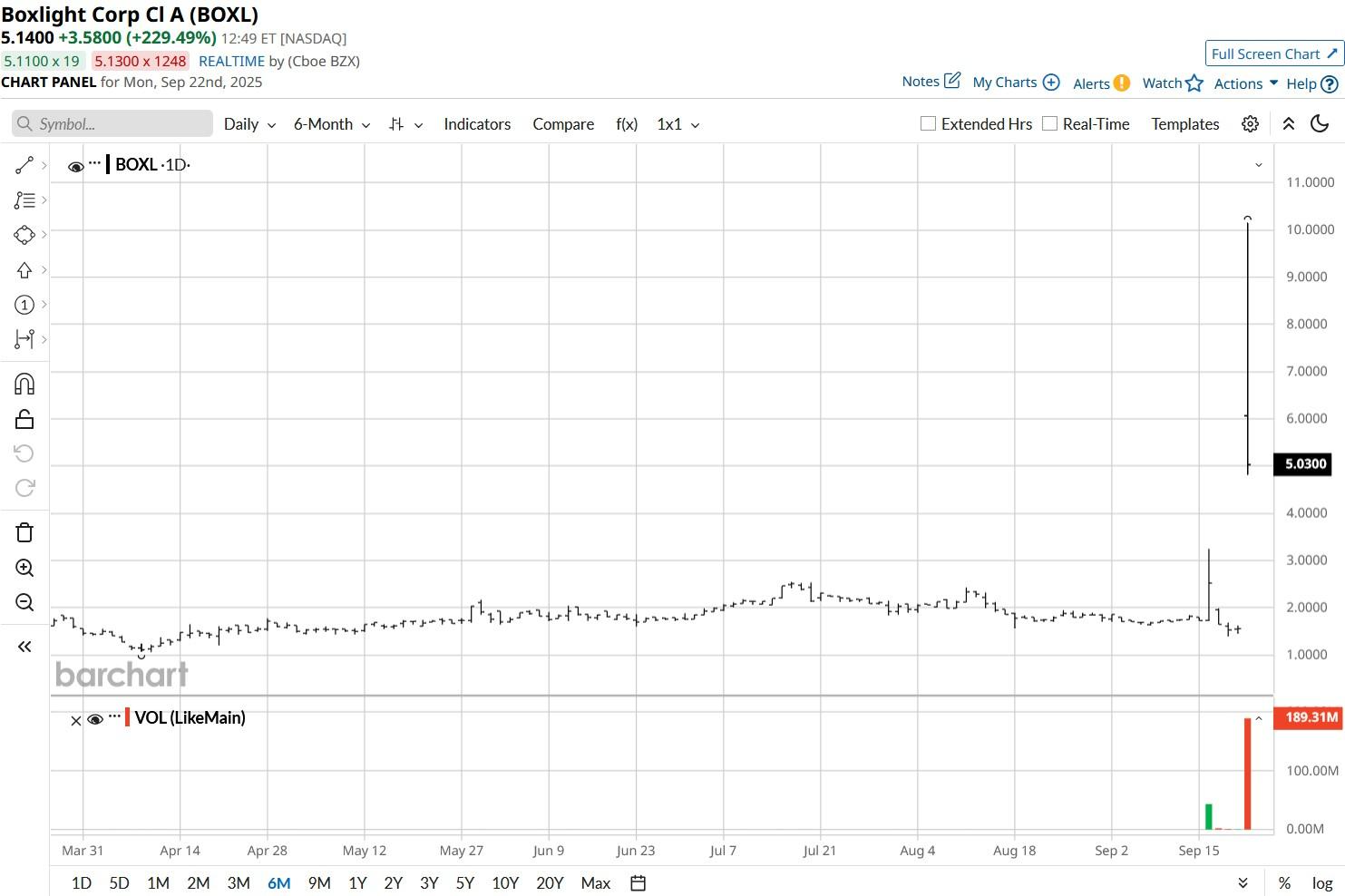
Task: Click the Notes pencil icon
Action: [x=952, y=81]
